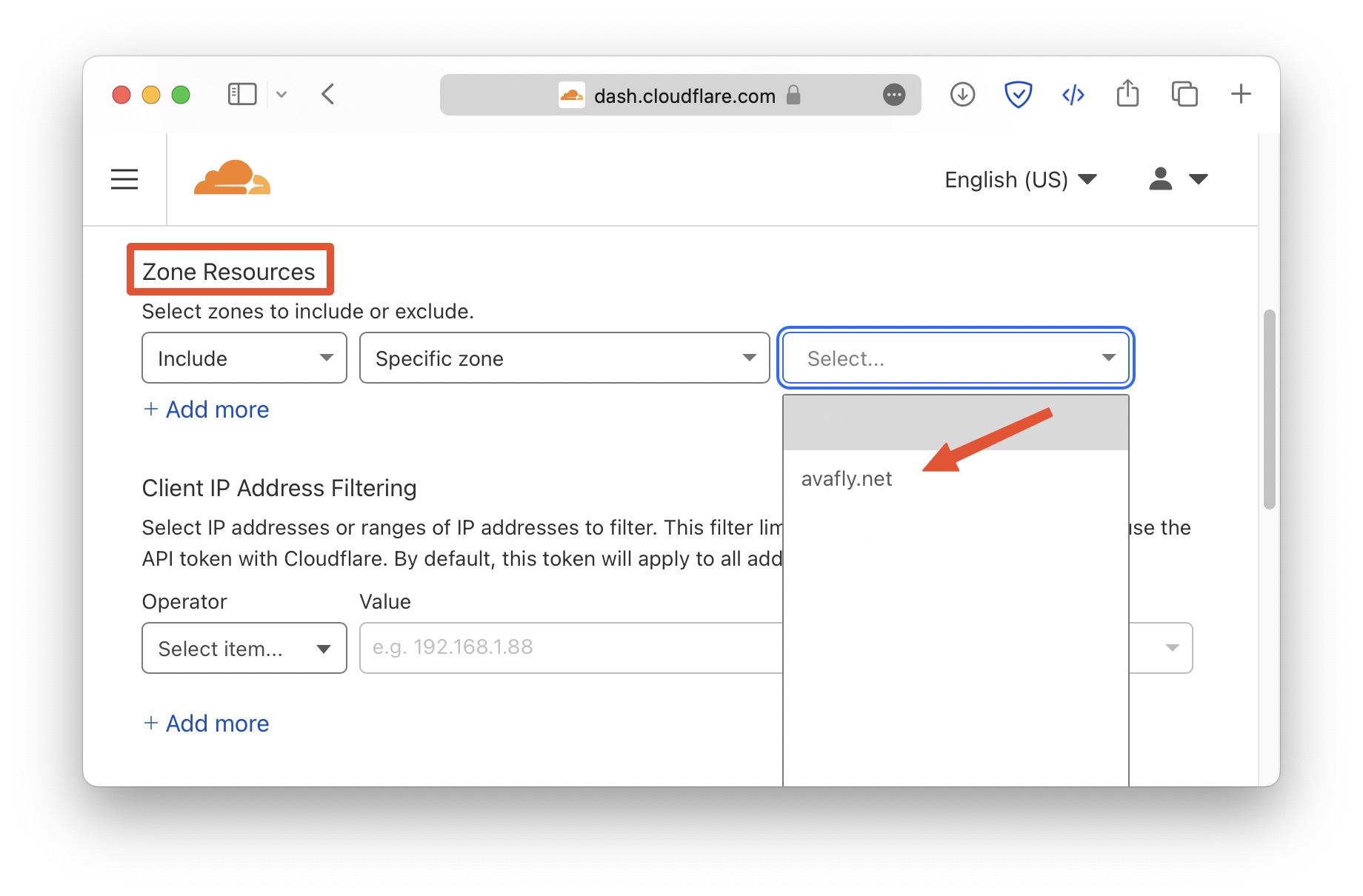
Task: Click the Cloudflare cloud logo
Action: tap(232, 178)
